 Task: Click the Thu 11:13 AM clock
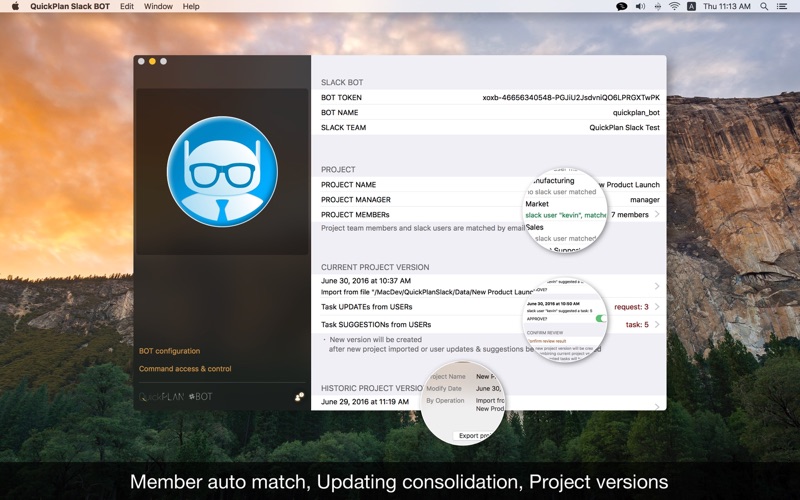tap(727, 6)
